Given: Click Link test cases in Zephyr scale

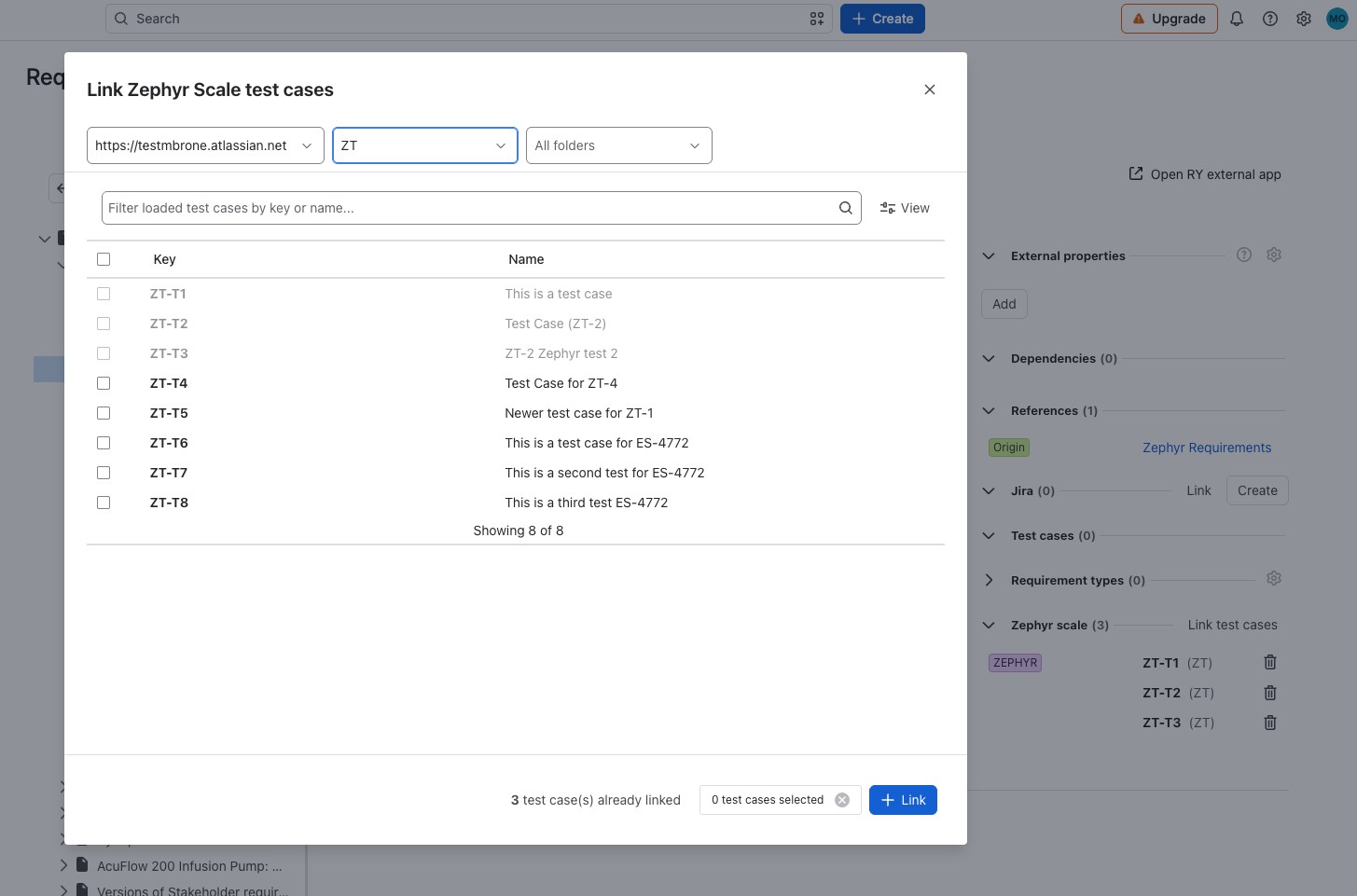Looking at the screenshot, I should click(x=1233, y=625).
